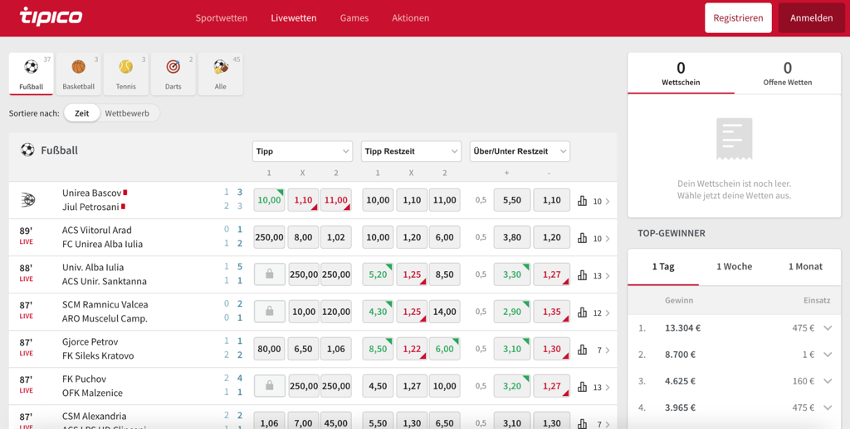Screen dimensions: 850x430
Task: Expand top winner entry 13.304 €
Action: point(827,327)
